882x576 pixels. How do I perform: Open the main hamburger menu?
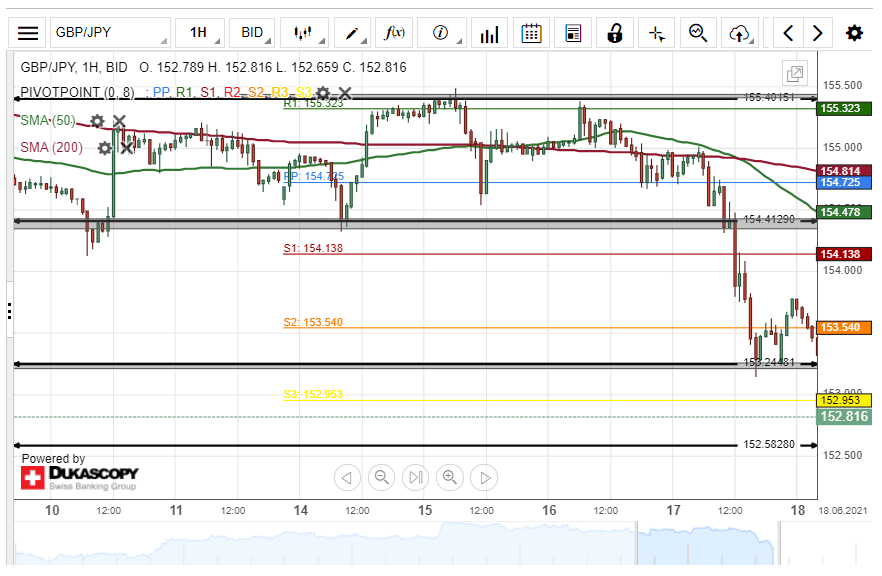pos(29,33)
